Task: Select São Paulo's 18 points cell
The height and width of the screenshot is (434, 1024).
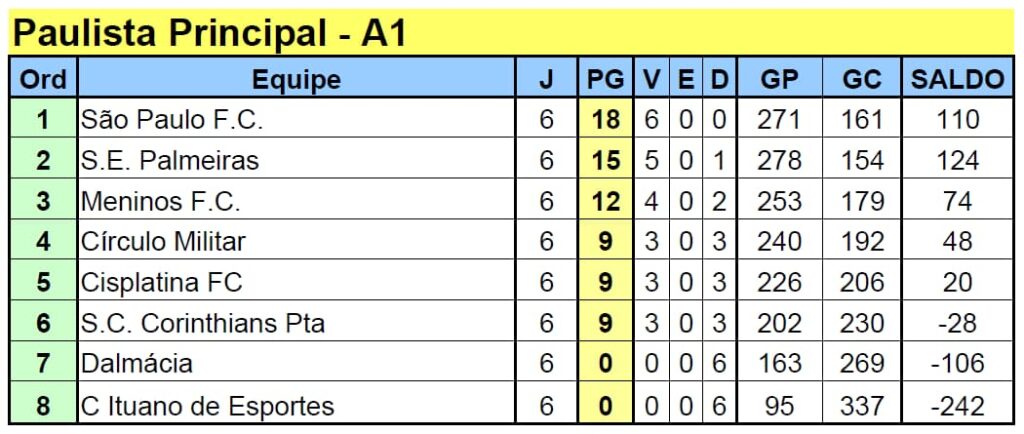Action: point(605,120)
